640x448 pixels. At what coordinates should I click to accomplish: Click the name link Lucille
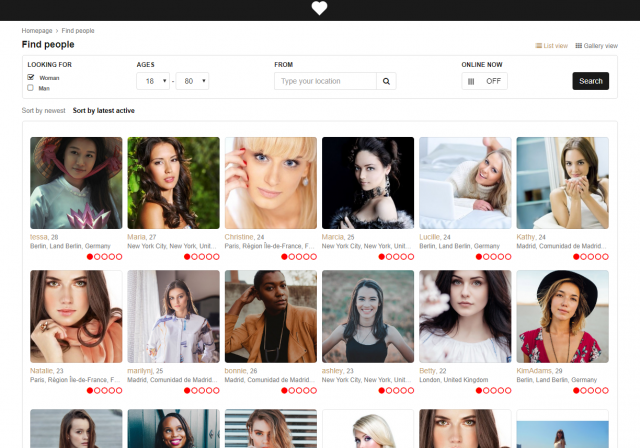429,237
